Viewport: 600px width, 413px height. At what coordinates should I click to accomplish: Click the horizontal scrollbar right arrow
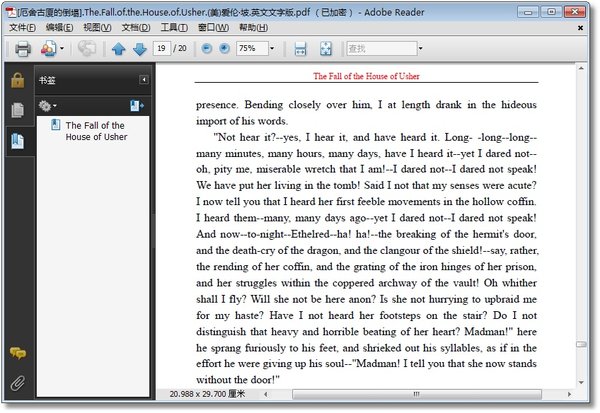tap(569, 394)
